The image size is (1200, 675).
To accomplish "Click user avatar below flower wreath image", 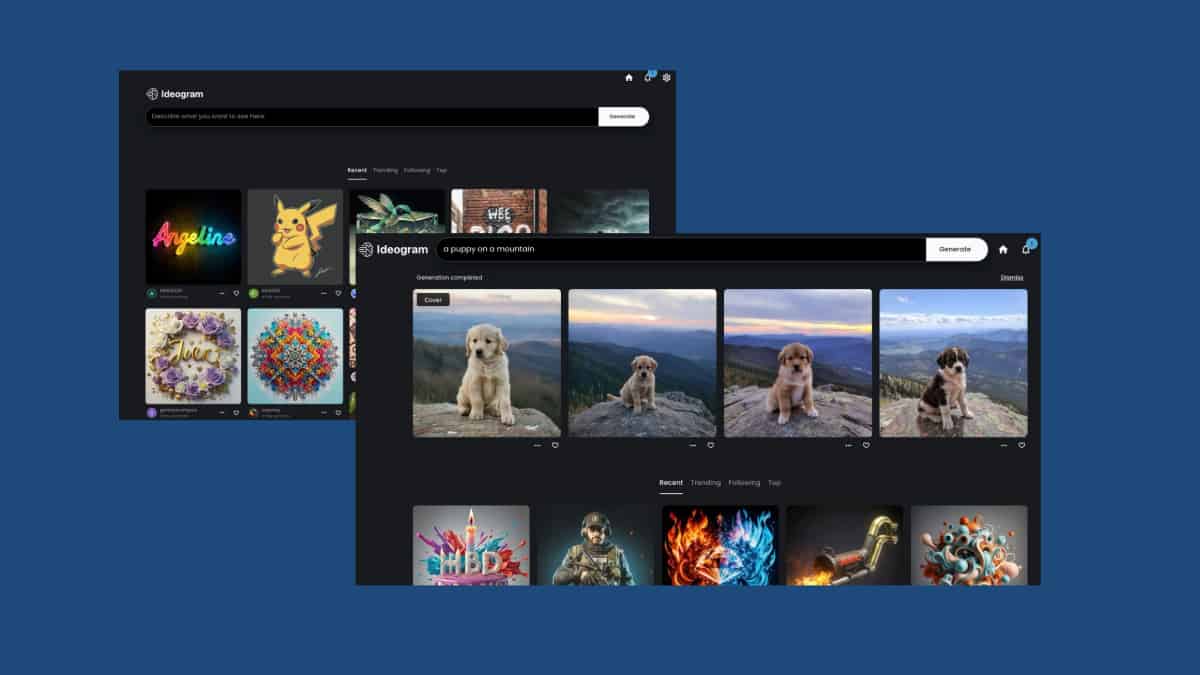I will [152, 411].
